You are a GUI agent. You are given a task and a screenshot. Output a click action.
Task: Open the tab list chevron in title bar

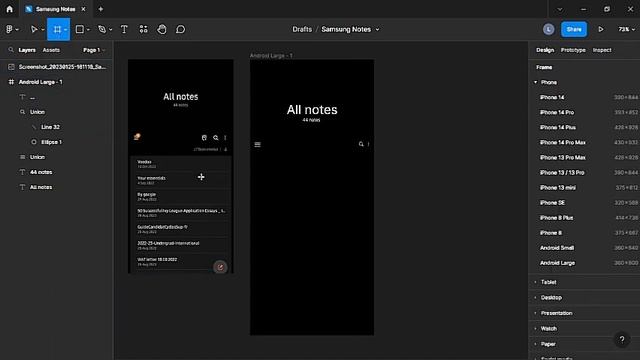(560, 9)
